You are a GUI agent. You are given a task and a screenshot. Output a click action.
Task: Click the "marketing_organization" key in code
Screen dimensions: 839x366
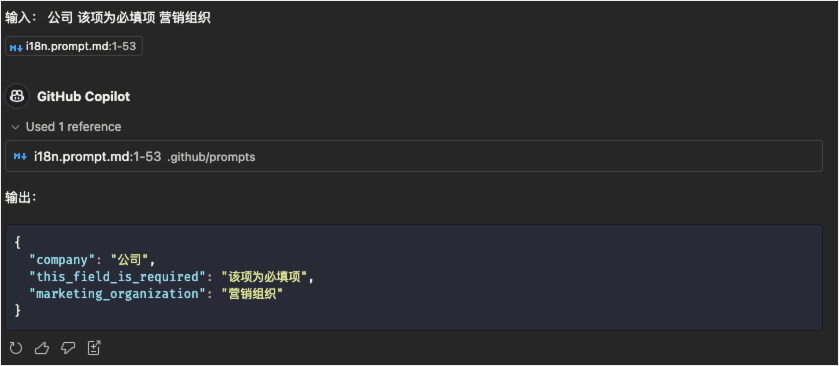114,294
